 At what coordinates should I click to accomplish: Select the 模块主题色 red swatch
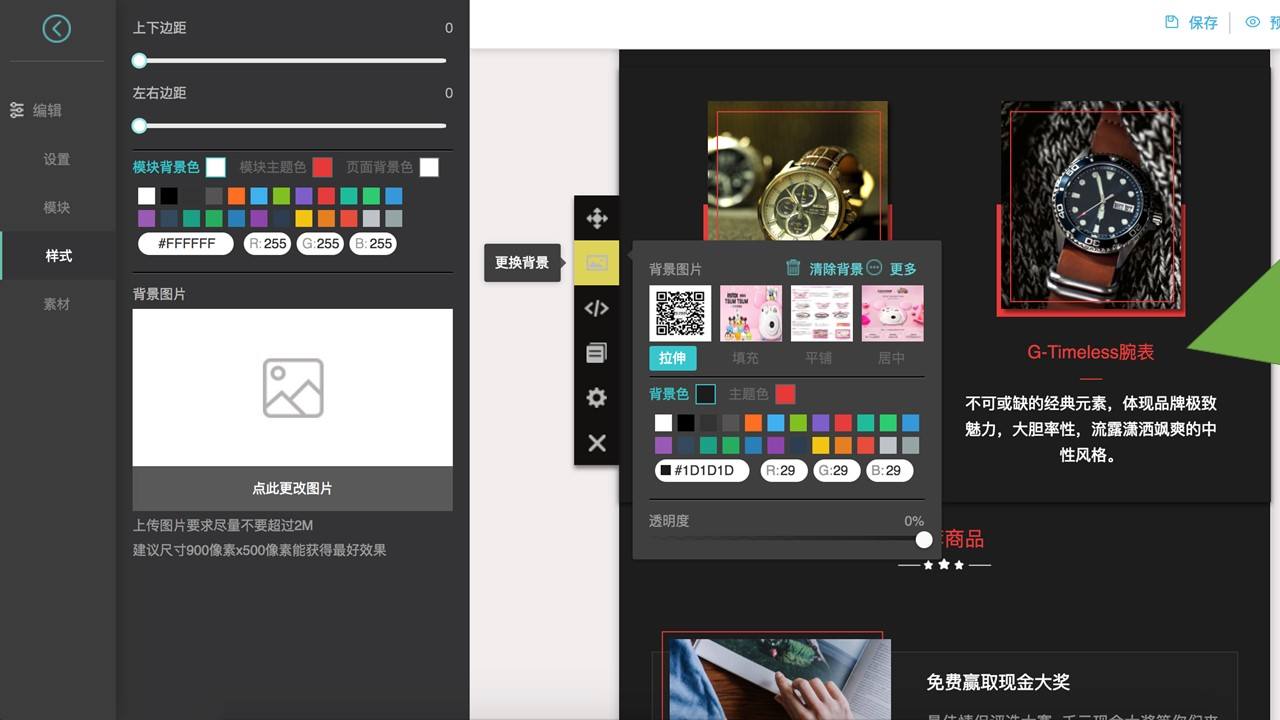point(322,167)
